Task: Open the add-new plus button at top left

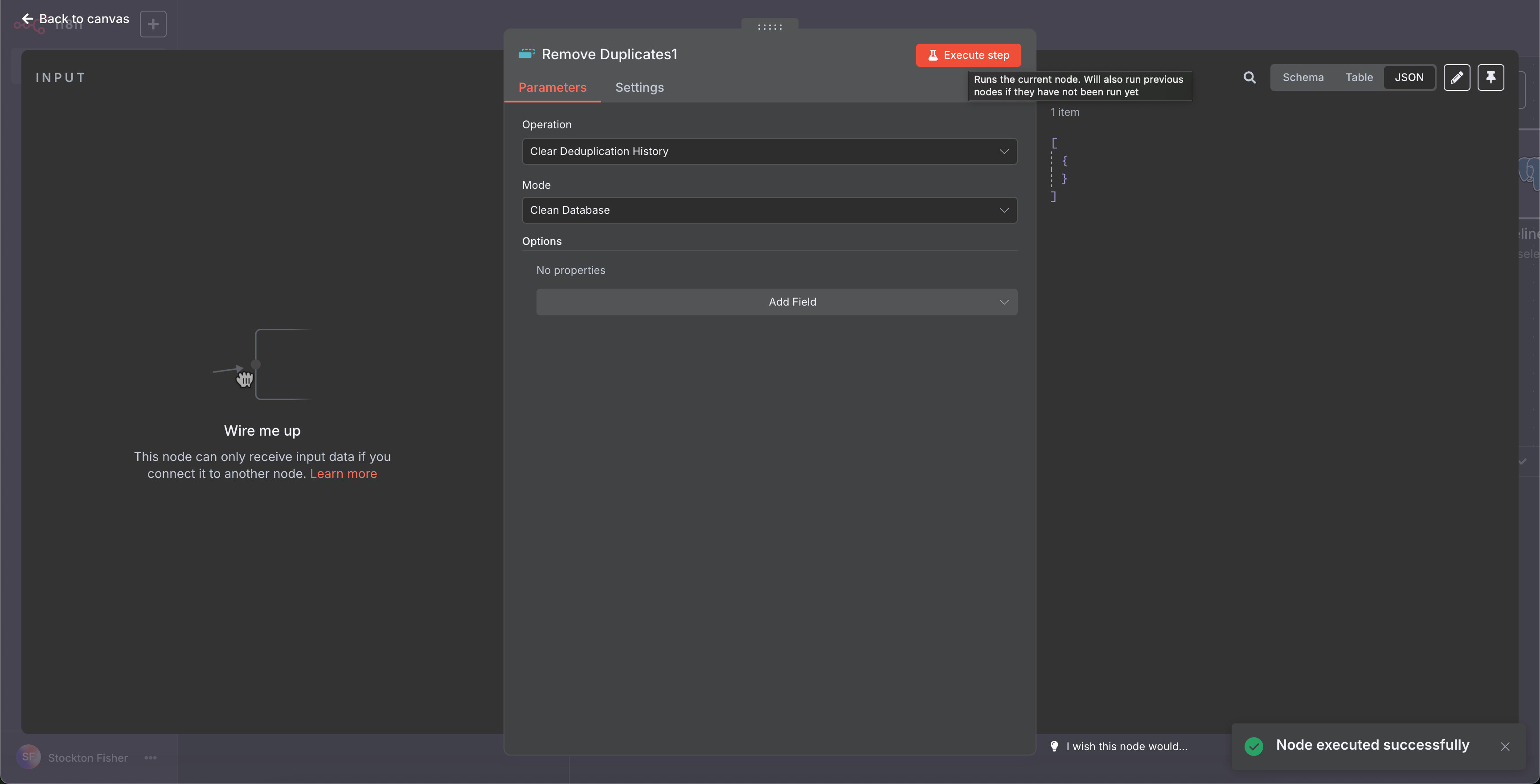Action: pos(153,24)
